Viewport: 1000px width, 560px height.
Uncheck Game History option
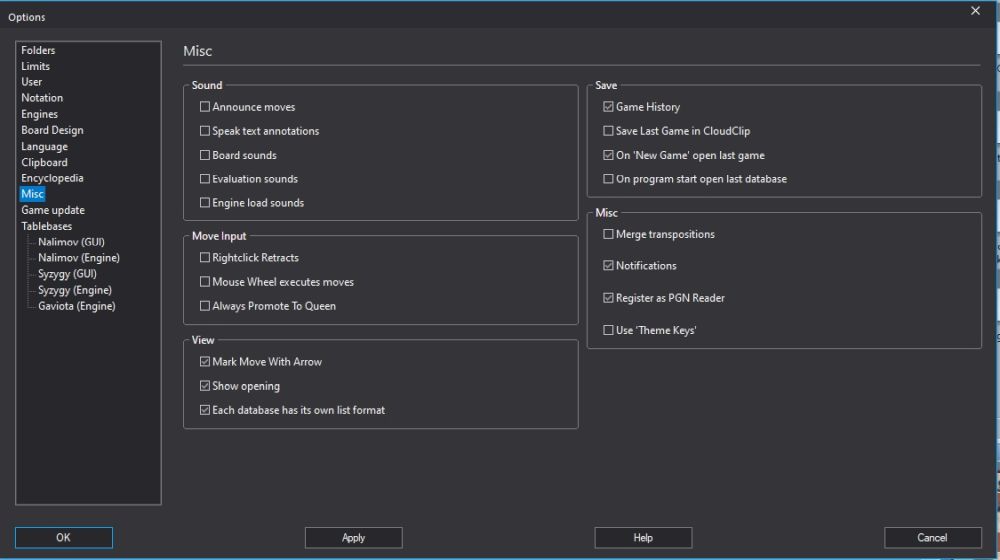608,107
